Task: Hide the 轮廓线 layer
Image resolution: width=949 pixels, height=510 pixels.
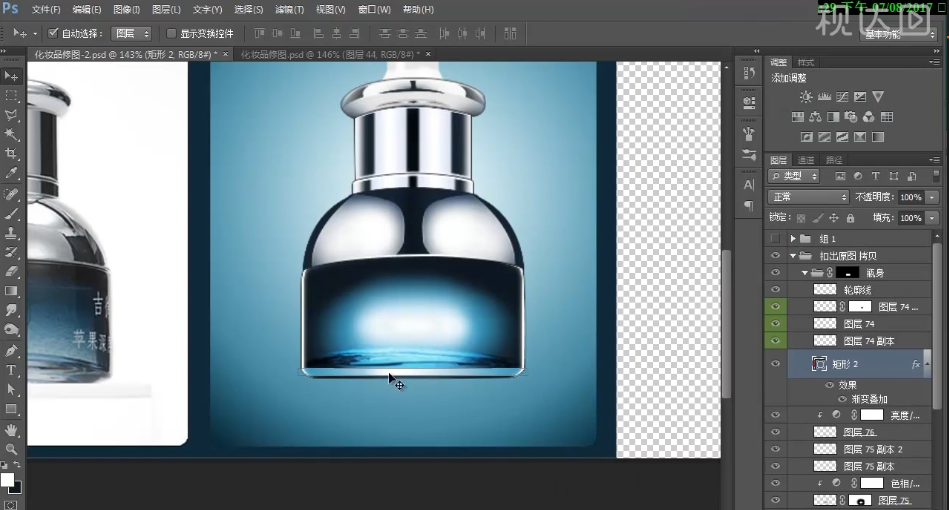Action: (x=775, y=290)
